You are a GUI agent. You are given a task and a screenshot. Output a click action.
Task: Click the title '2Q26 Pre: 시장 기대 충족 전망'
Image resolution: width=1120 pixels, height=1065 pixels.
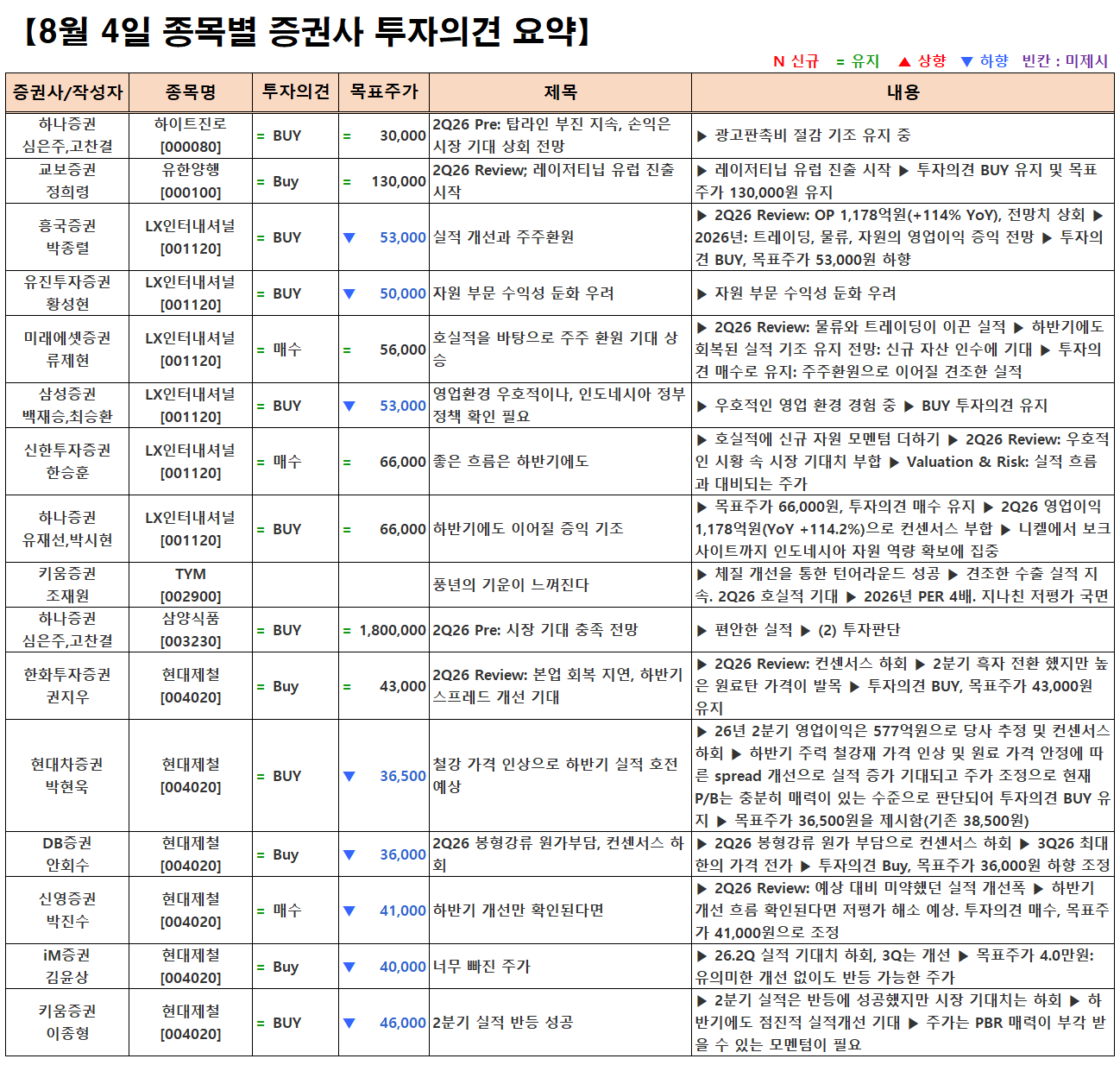coord(535,630)
